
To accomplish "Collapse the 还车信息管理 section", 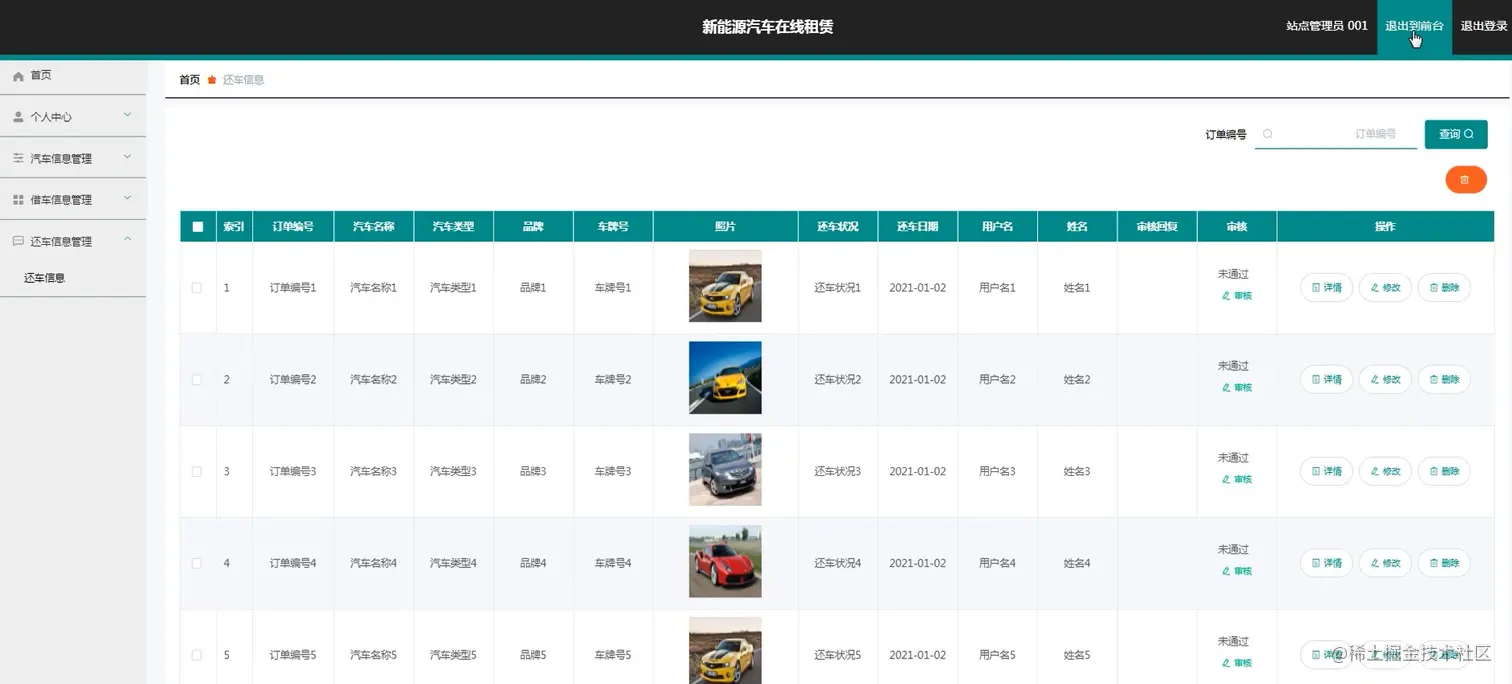I will coord(127,240).
